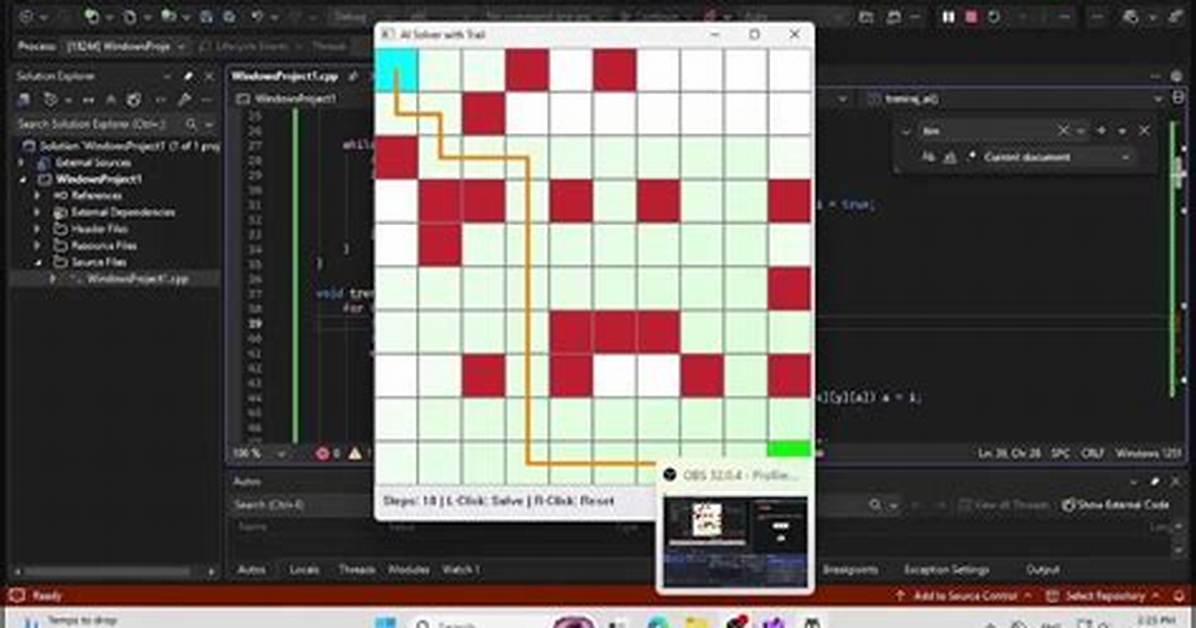
Task: Expand the References tree node
Action: [37, 195]
